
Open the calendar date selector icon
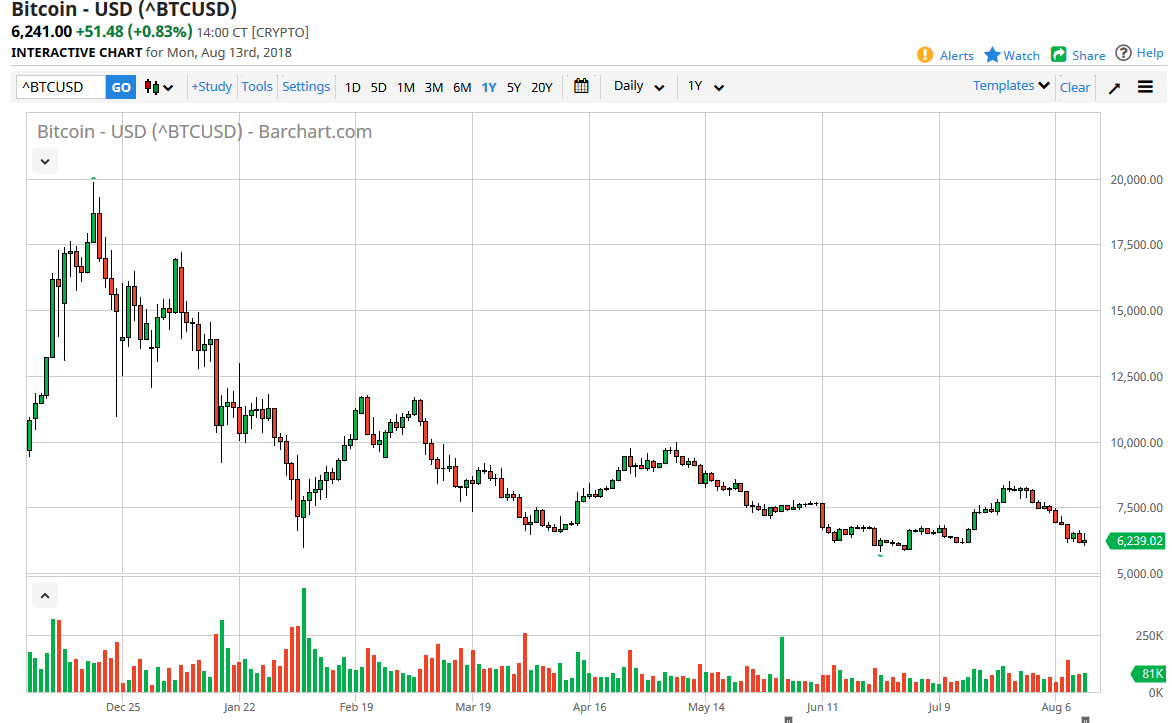[581, 86]
